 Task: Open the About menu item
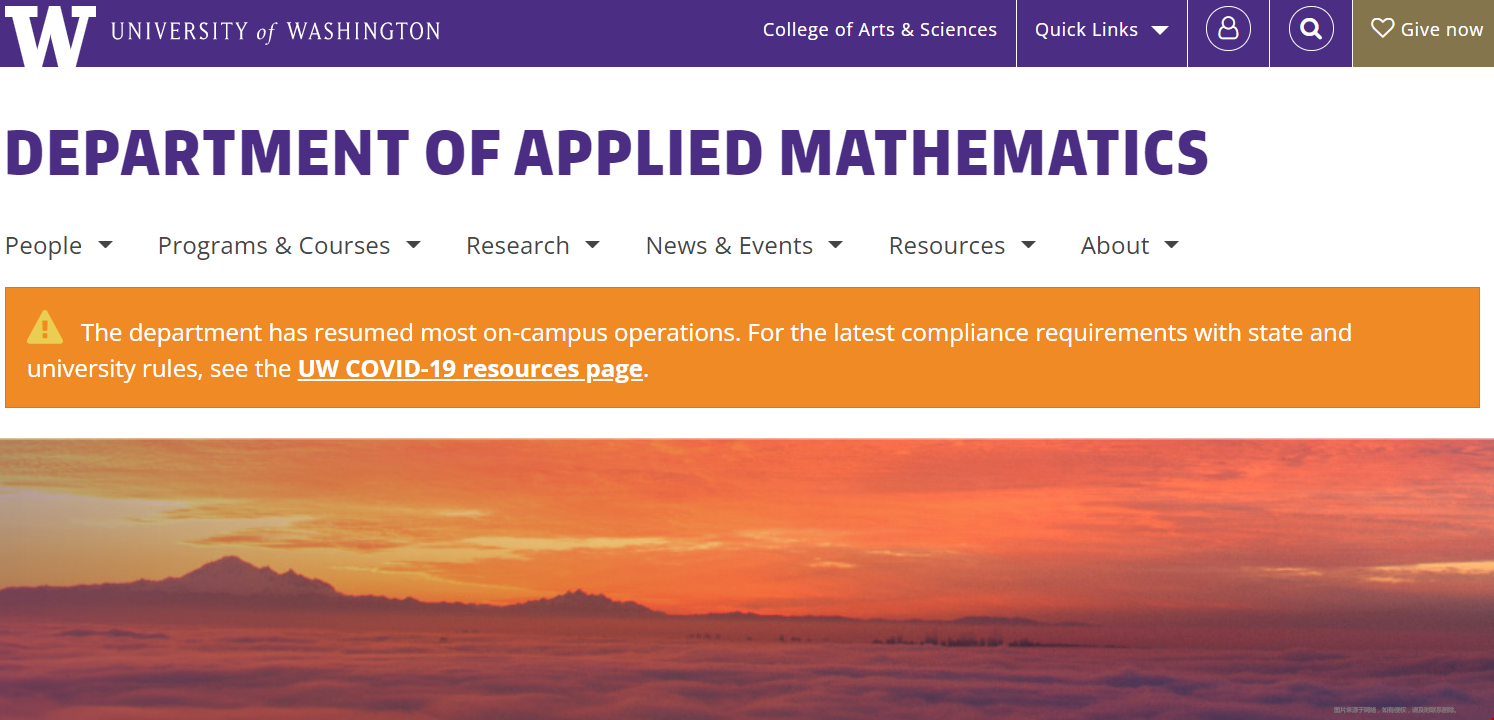[x=1115, y=245]
